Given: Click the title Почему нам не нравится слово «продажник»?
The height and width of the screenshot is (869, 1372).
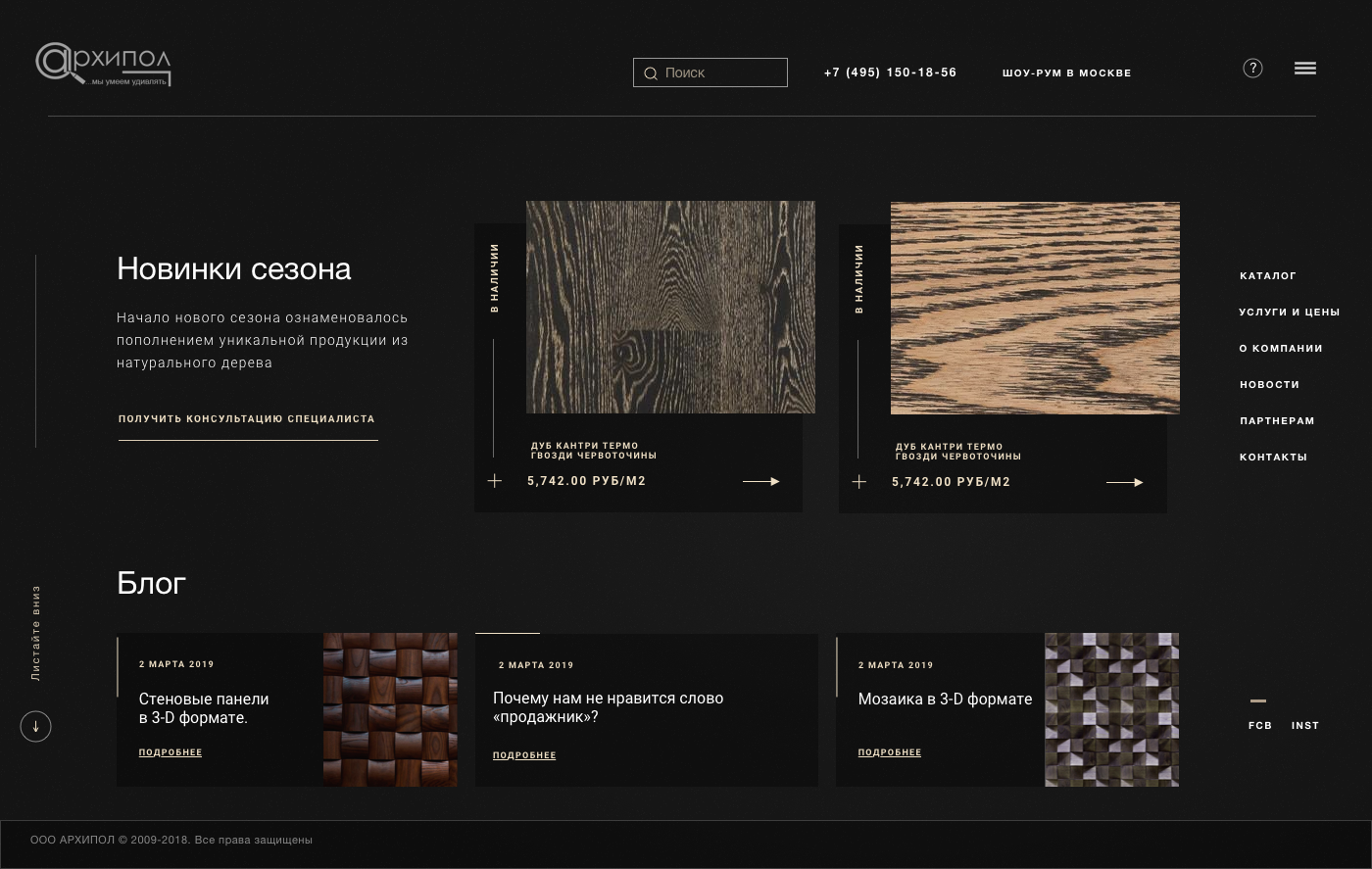Looking at the screenshot, I should tap(608, 707).
